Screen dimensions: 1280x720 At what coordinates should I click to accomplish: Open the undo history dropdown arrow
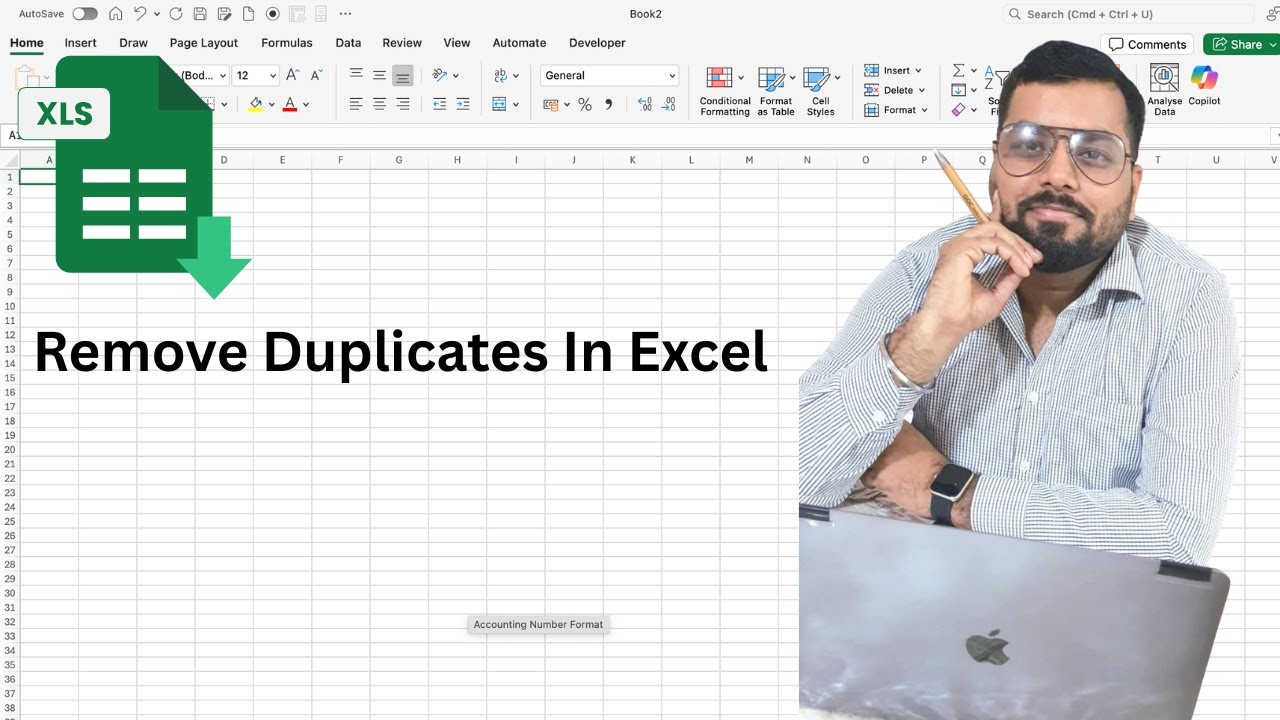(157, 14)
